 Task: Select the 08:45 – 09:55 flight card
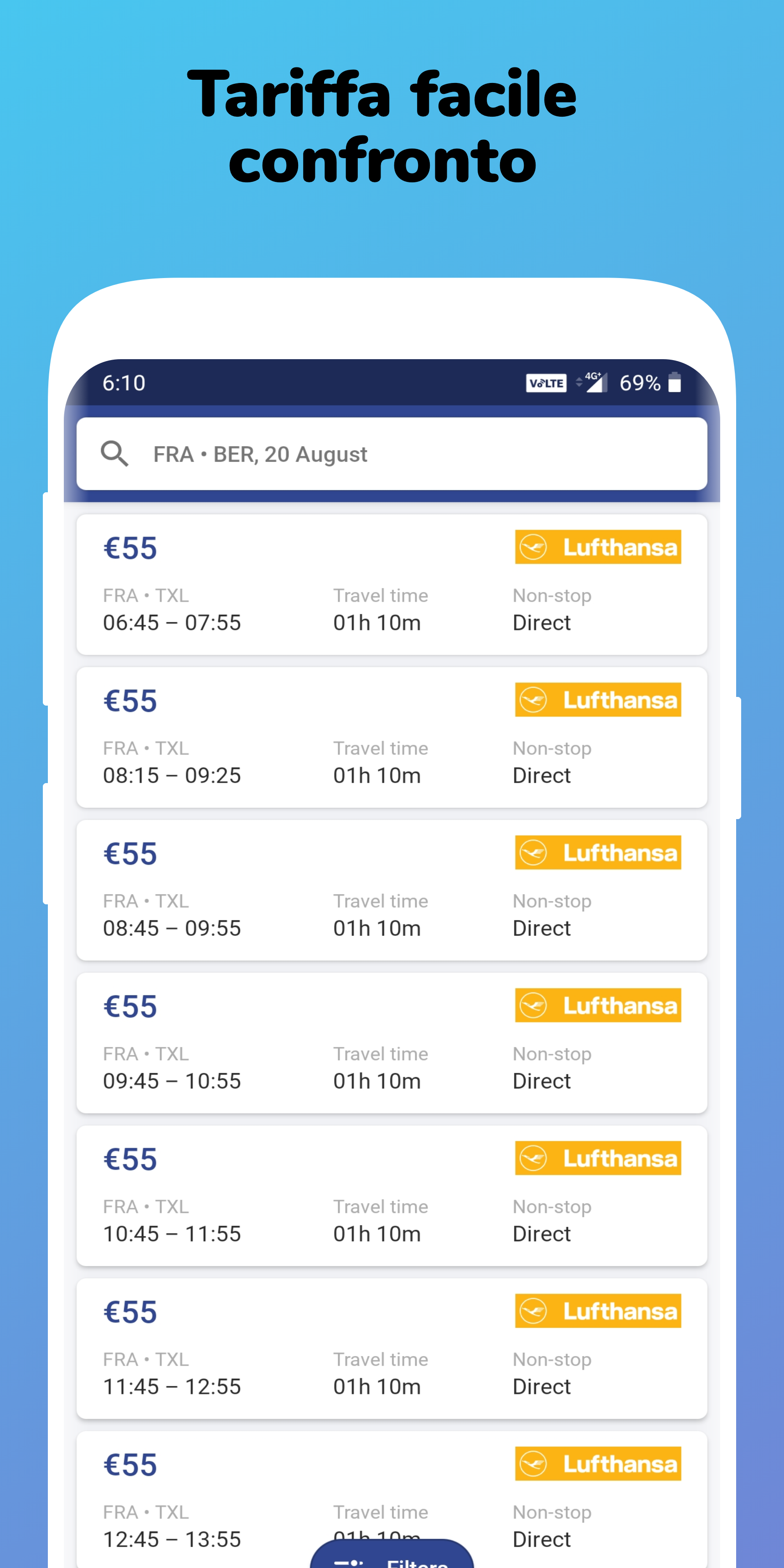click(x=392, y=891)
